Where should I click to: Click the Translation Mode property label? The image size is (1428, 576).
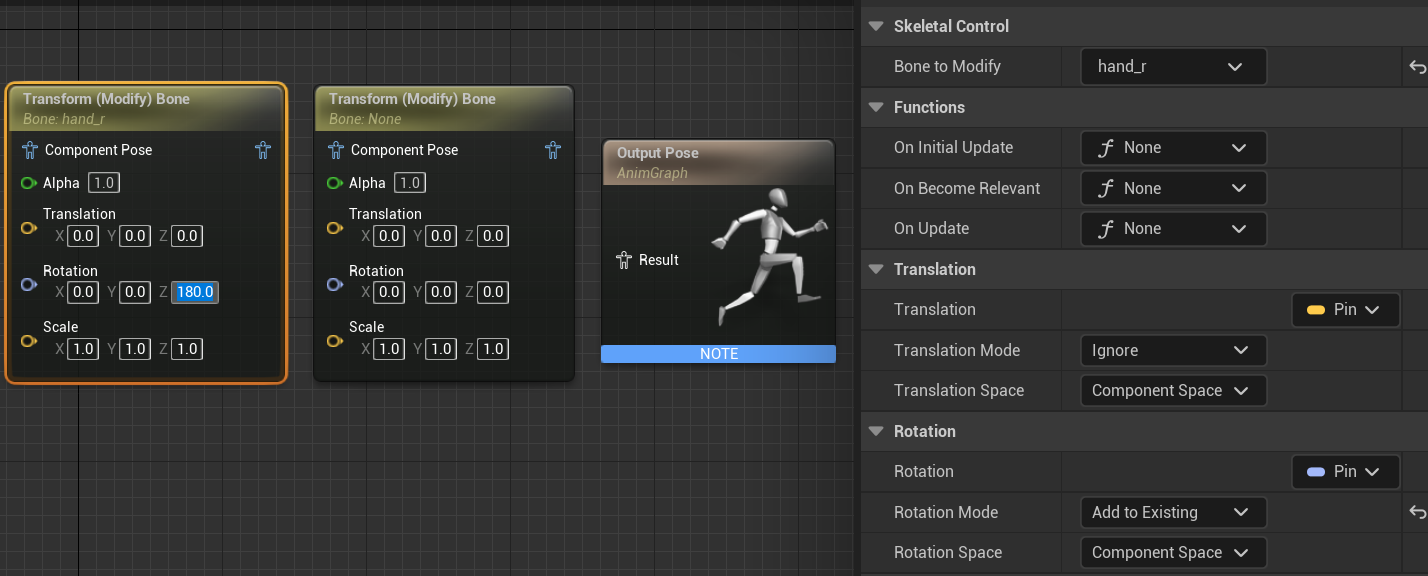(x=957, y=350)
